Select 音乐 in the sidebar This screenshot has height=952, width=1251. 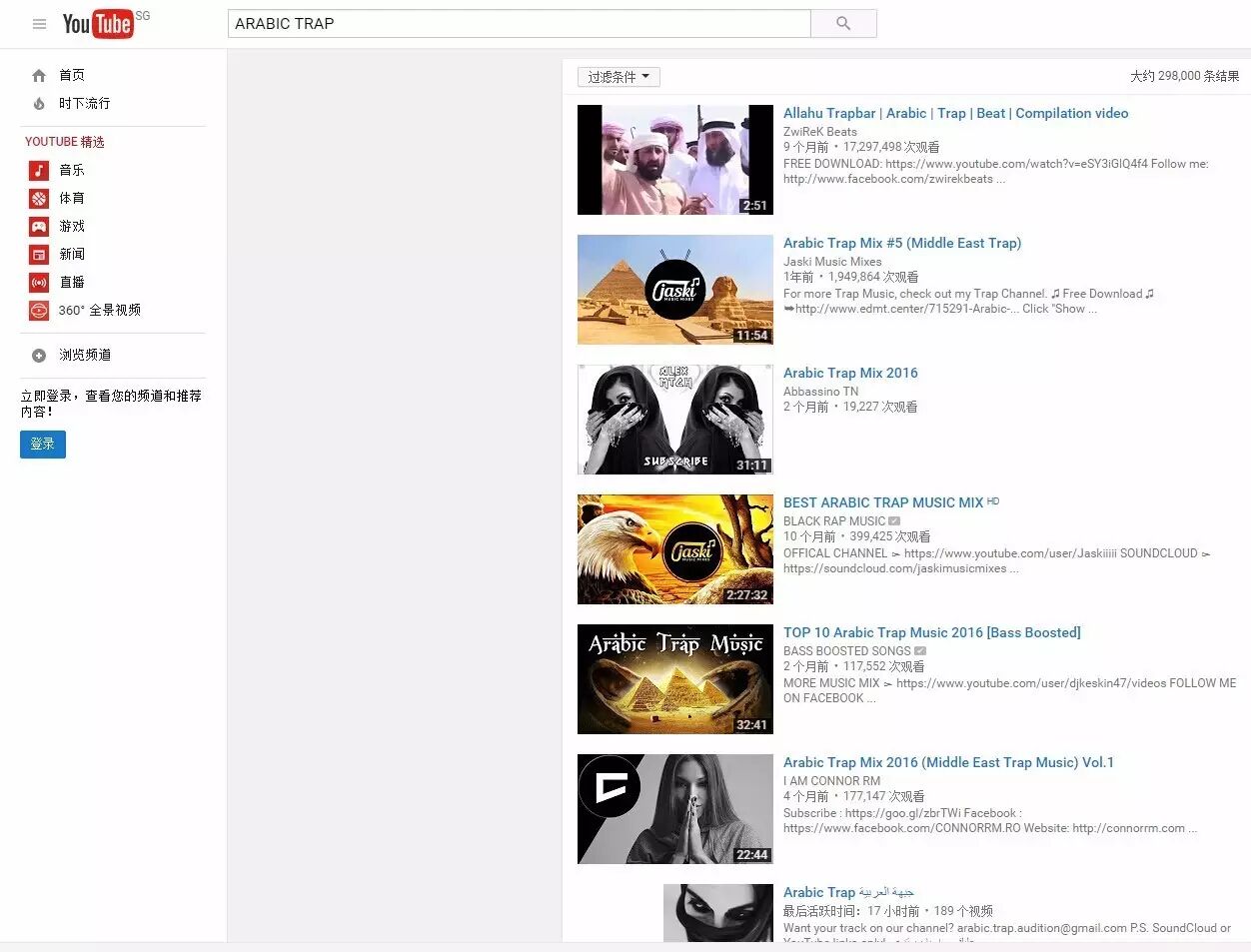[x=72, y=171]
